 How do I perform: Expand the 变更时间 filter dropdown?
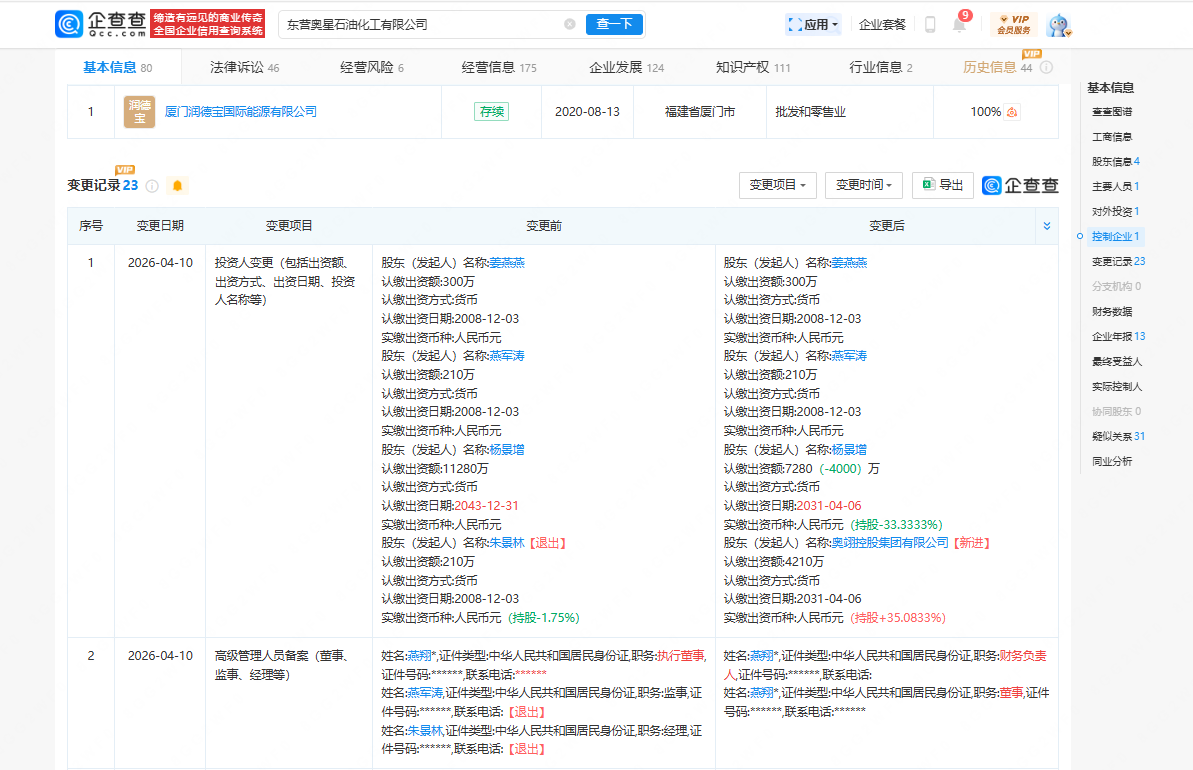(864, 185)
